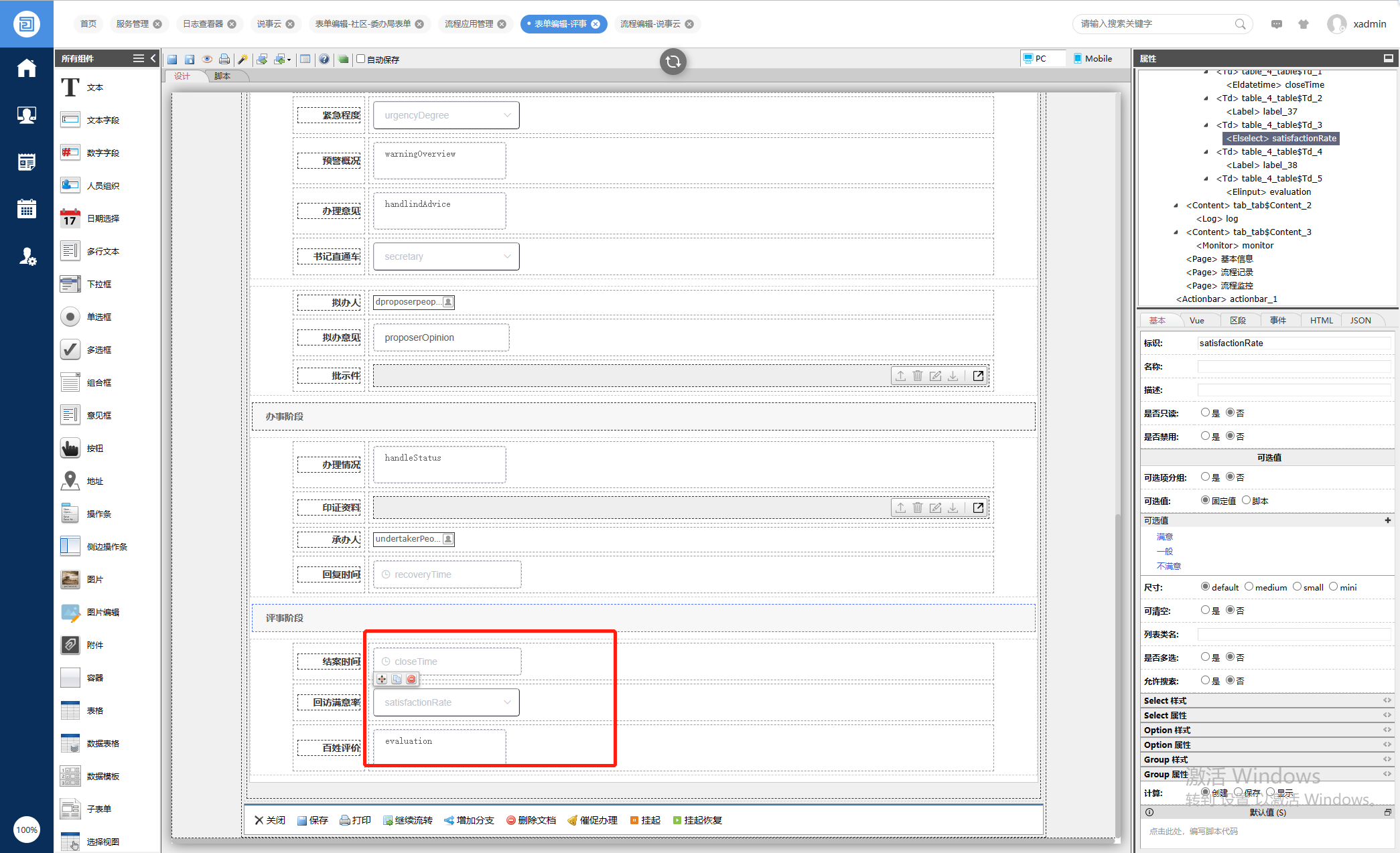Image resolution: width=1400 pixels, height=853 pixels.
Task: Click the 继续流转 action button
Action: click(x=408, y=820)
